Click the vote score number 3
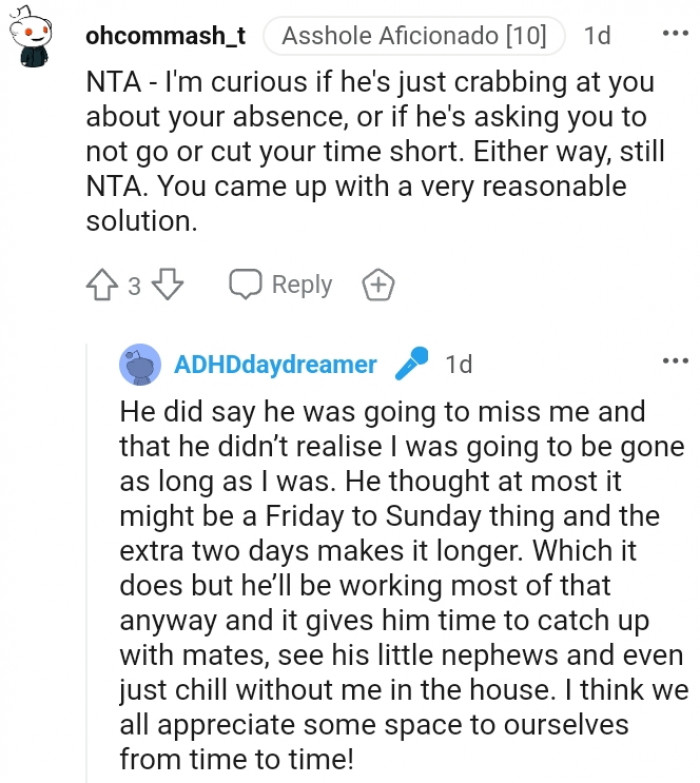This screenshot has width=700, height=783. pos(135,287)
